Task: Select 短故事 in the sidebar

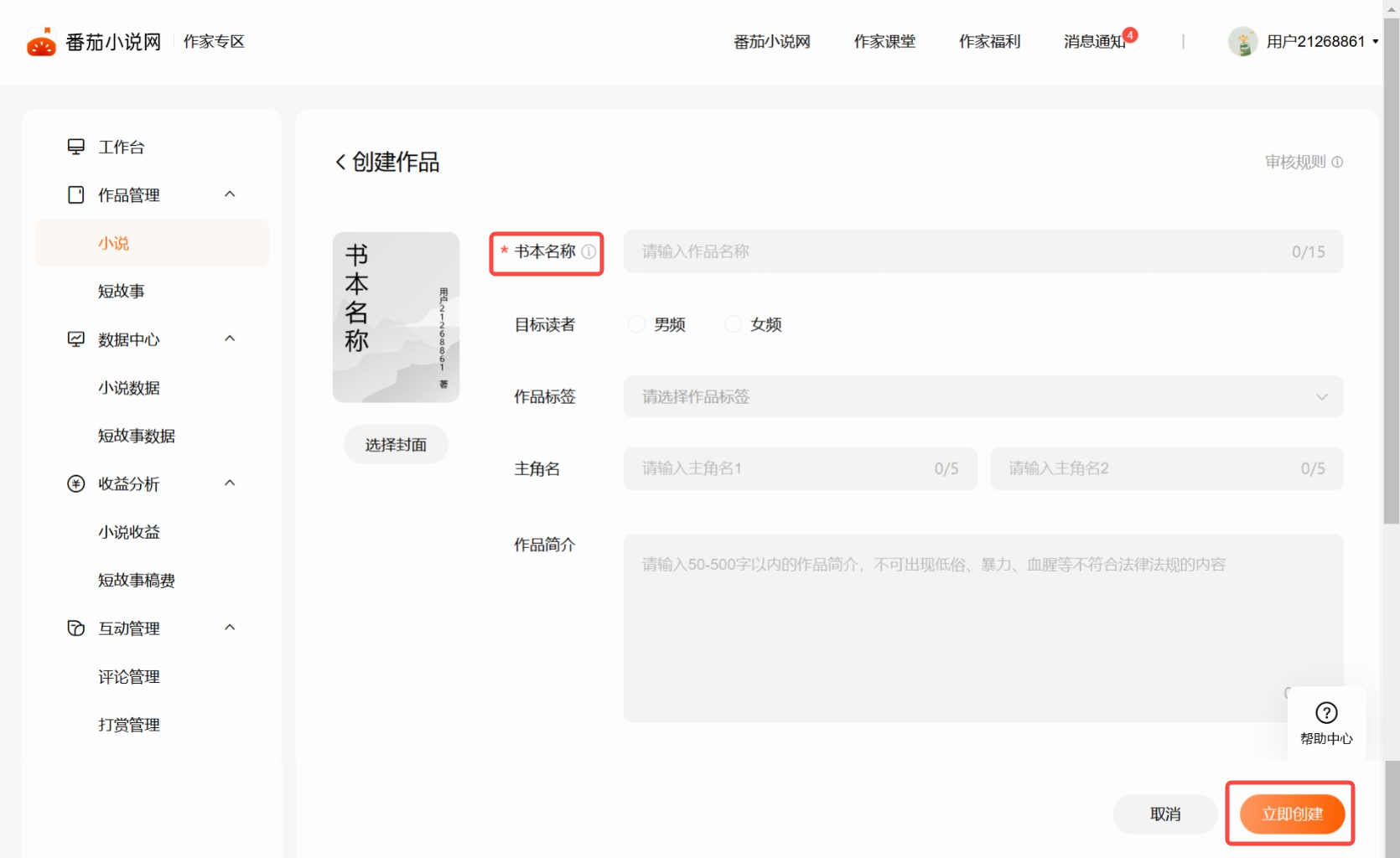Action: pyautogui.click(x=122, y=291)
